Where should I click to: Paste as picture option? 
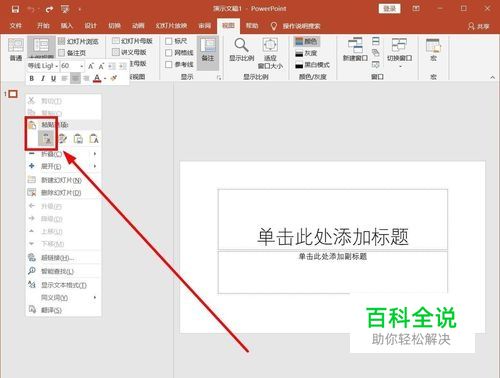pos(78,138)
